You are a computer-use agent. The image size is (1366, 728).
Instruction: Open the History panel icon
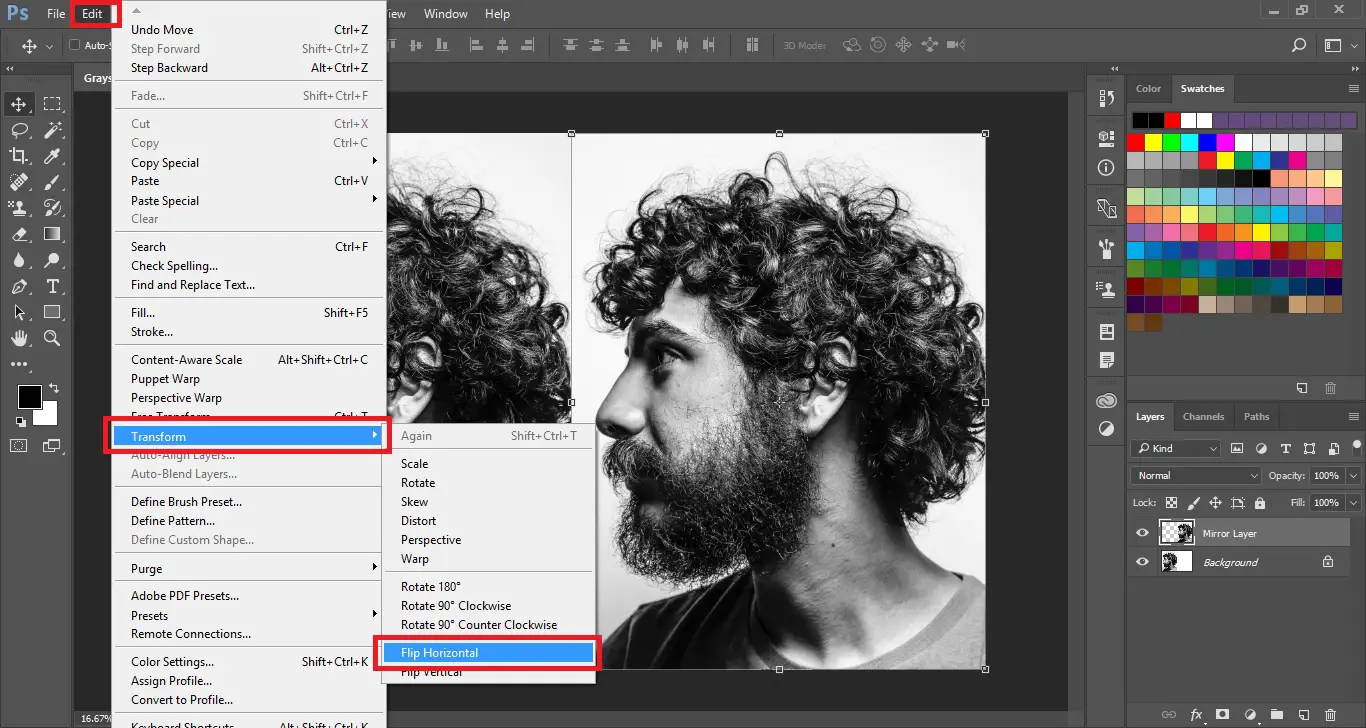click(x=1106, y=98)
